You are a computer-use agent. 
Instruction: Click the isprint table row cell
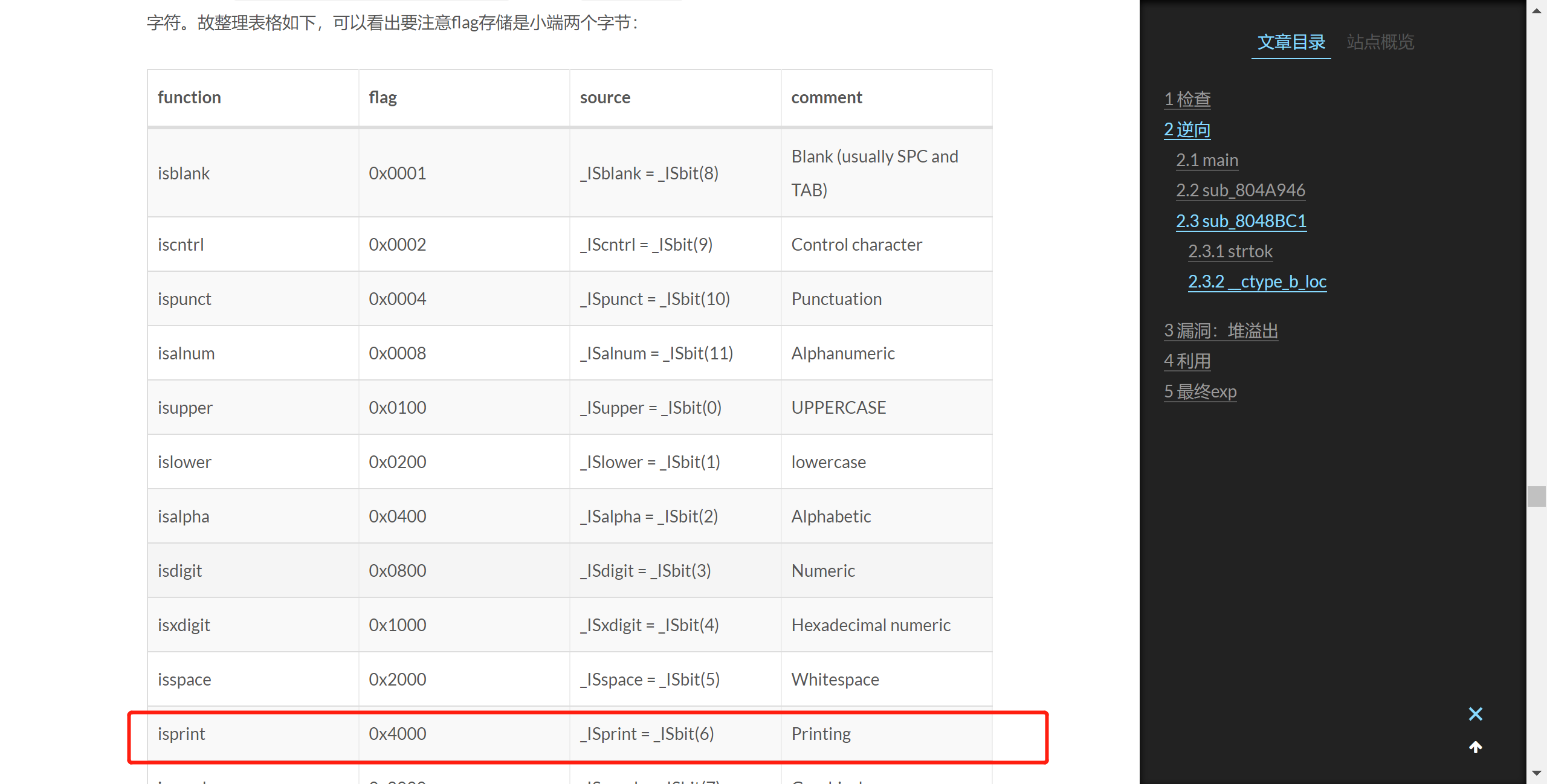pyautogui.click(x=181, y=734)
